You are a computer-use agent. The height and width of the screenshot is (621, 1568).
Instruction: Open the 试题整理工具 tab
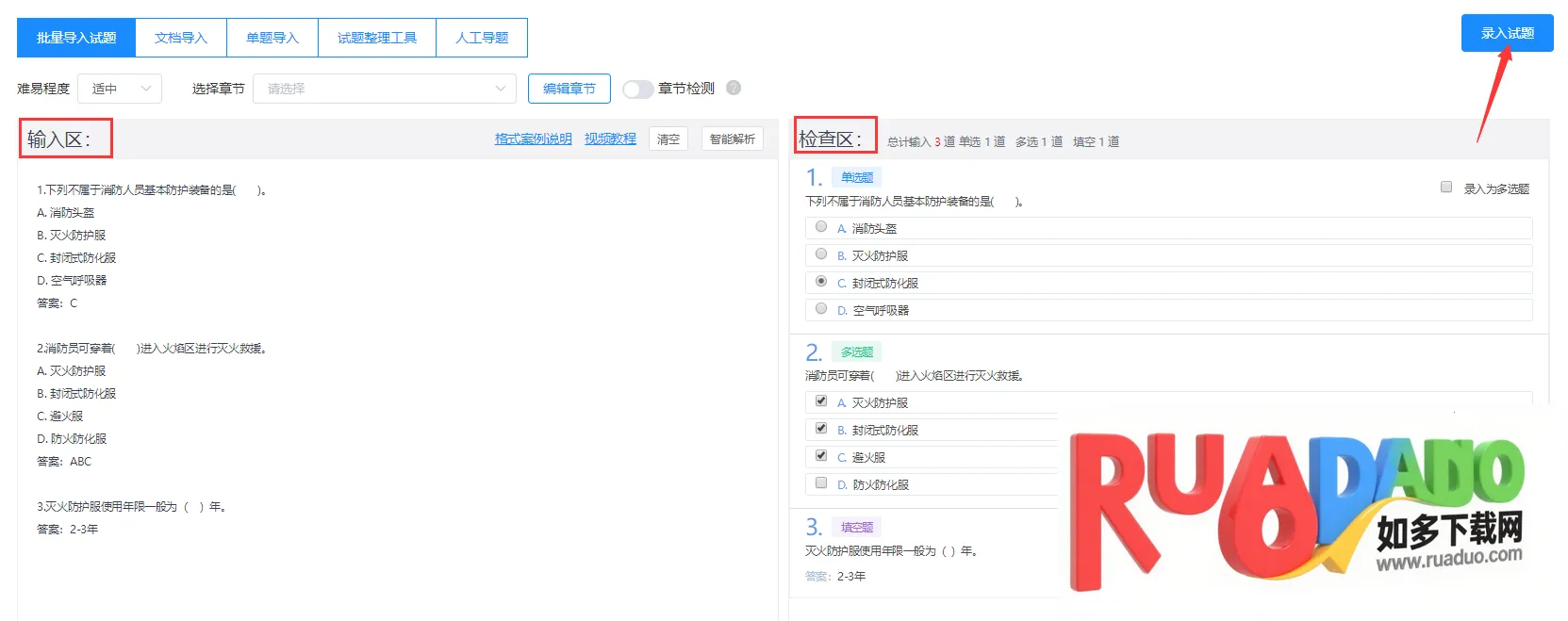coord(377,38)
